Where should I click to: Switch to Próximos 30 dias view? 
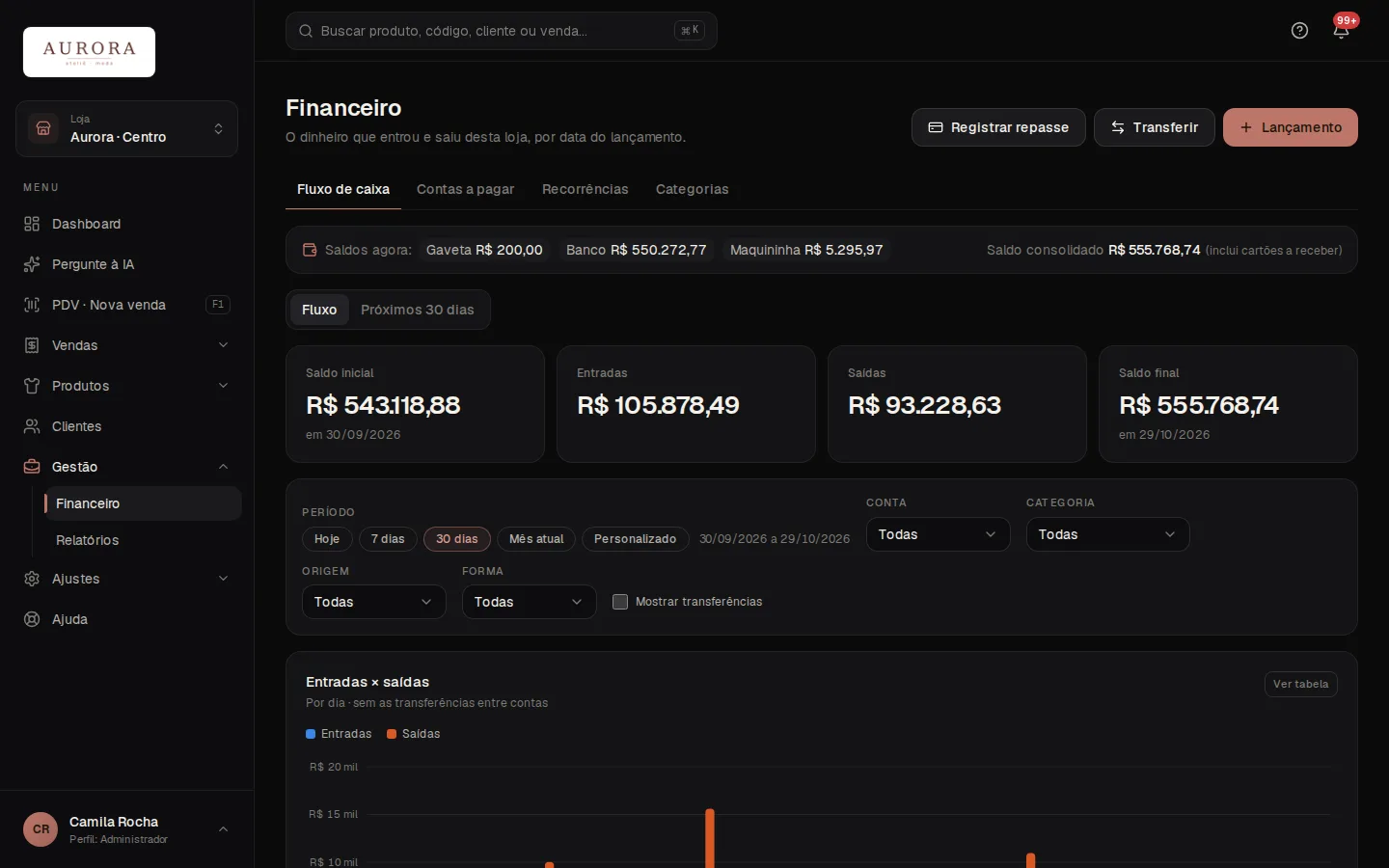click(417, 310)
